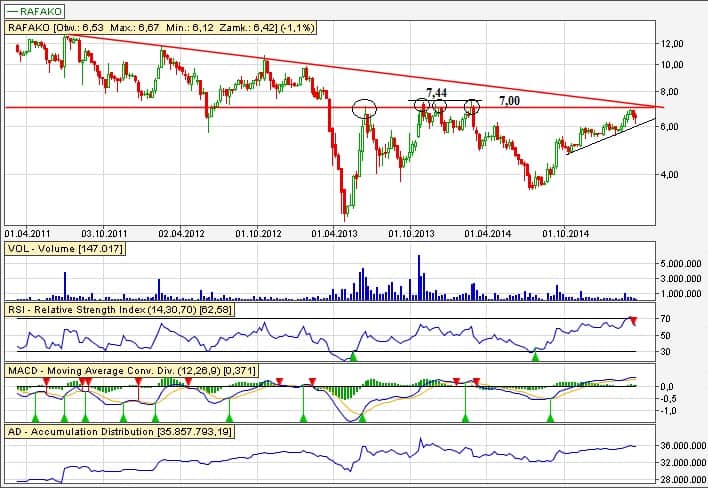Click the 7,00 text annotation
The height and width of the screenshot is (489, 708).
pyautogui.click(x=509, y=101)
